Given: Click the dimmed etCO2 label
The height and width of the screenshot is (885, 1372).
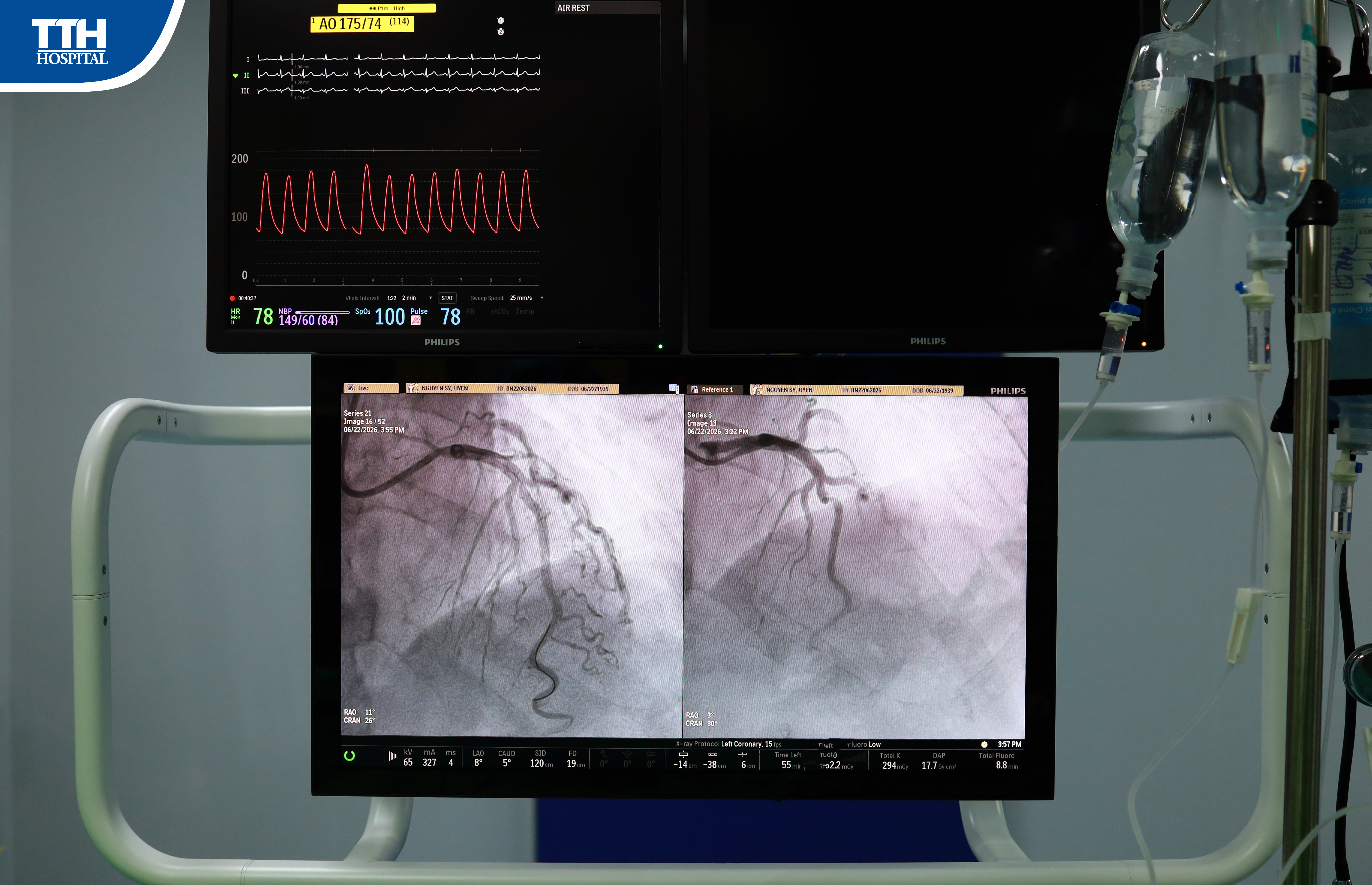Looking at the screenshot, I should (x=500, y=311).
